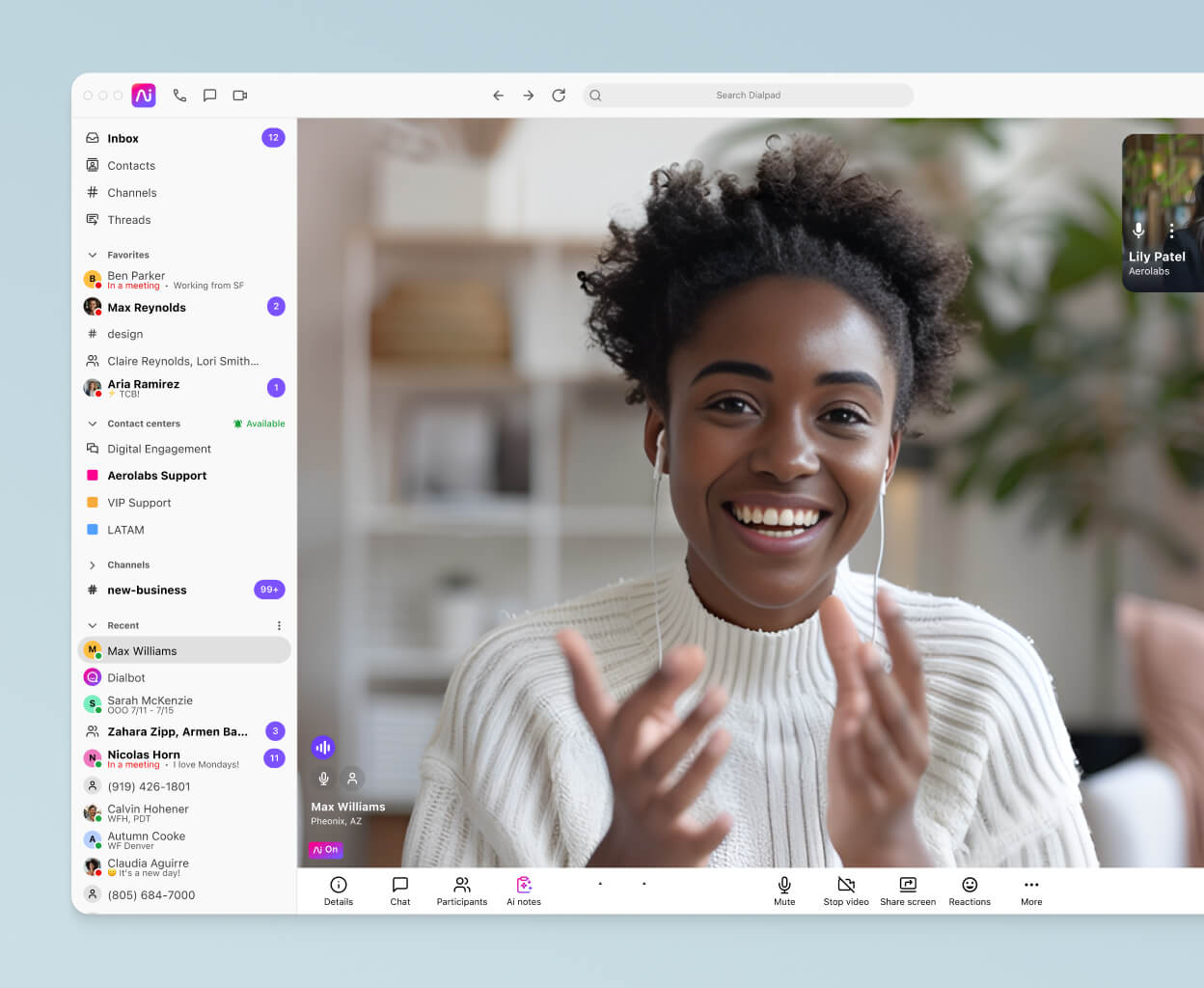Click the Dialpad Ai logo
Image resolution: width=1204 pixels, height=988 pixels.
click(144, 96)
